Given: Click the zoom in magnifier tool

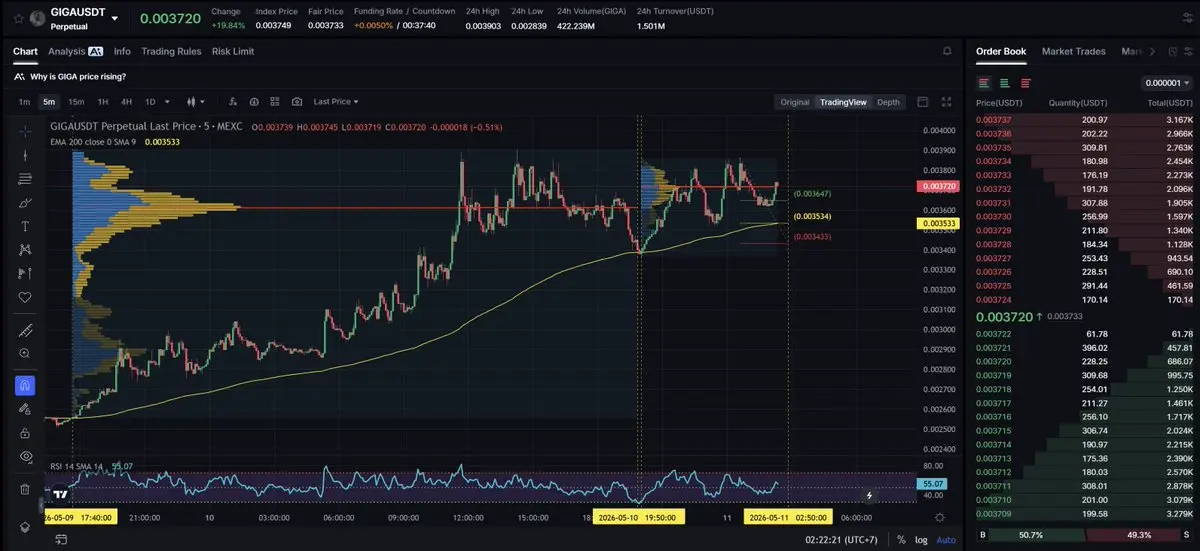Looking at the screenshot, I should click(25, 353).
